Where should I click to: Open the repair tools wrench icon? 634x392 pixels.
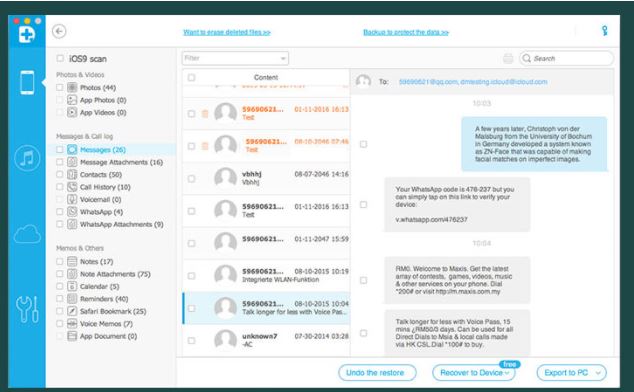[x=27, y=309]
